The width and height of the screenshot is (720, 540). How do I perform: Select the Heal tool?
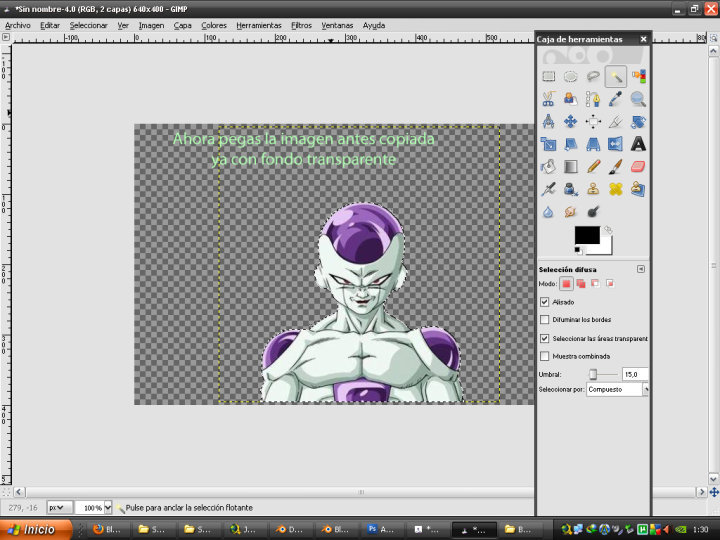616,189
